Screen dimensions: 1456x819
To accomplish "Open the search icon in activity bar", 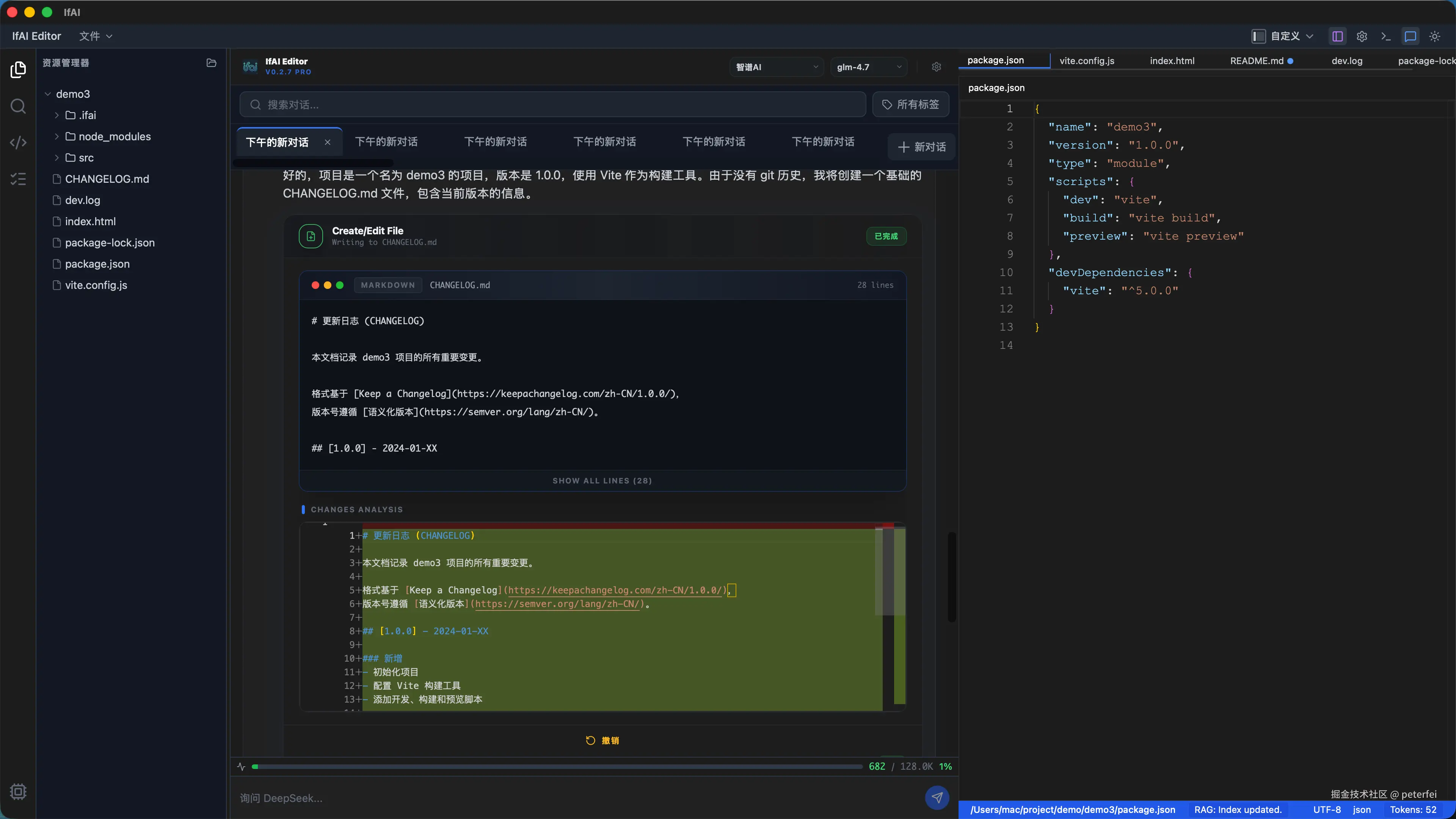I will click(18, 106).
